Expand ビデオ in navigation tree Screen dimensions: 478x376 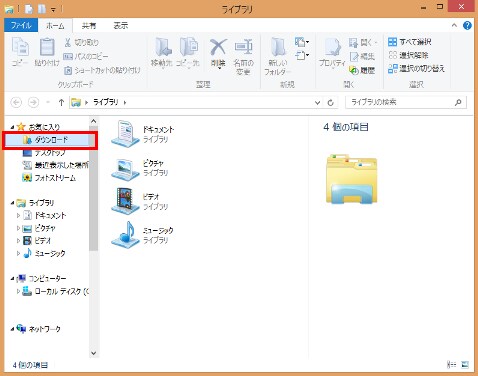(18, 241)
